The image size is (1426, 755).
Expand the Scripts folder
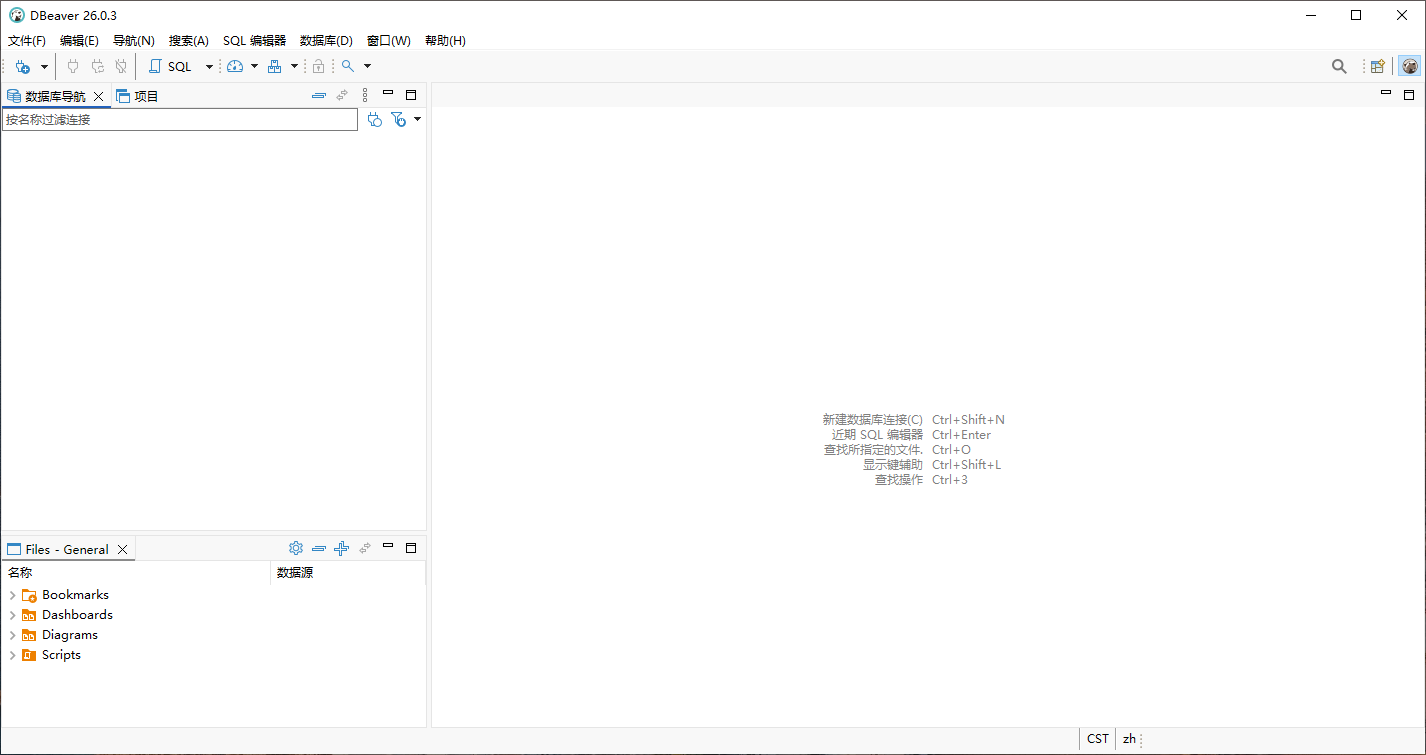tap(12, 655)
